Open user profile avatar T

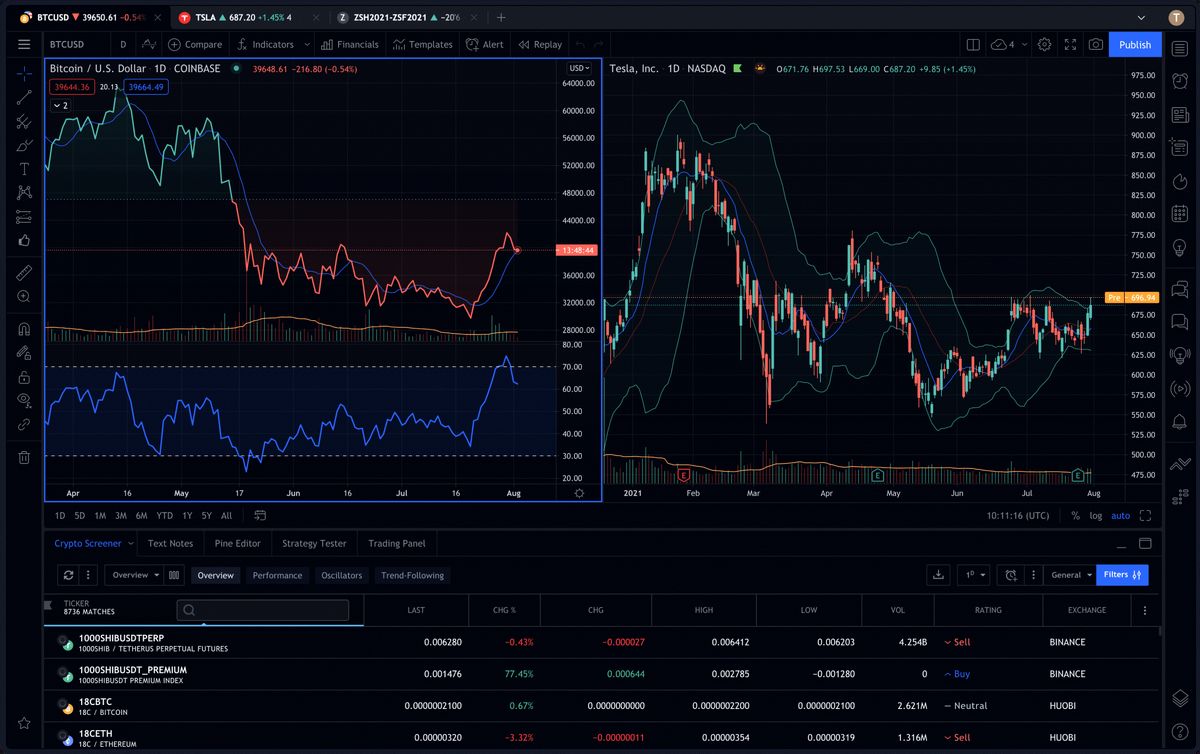[1176, 17]
